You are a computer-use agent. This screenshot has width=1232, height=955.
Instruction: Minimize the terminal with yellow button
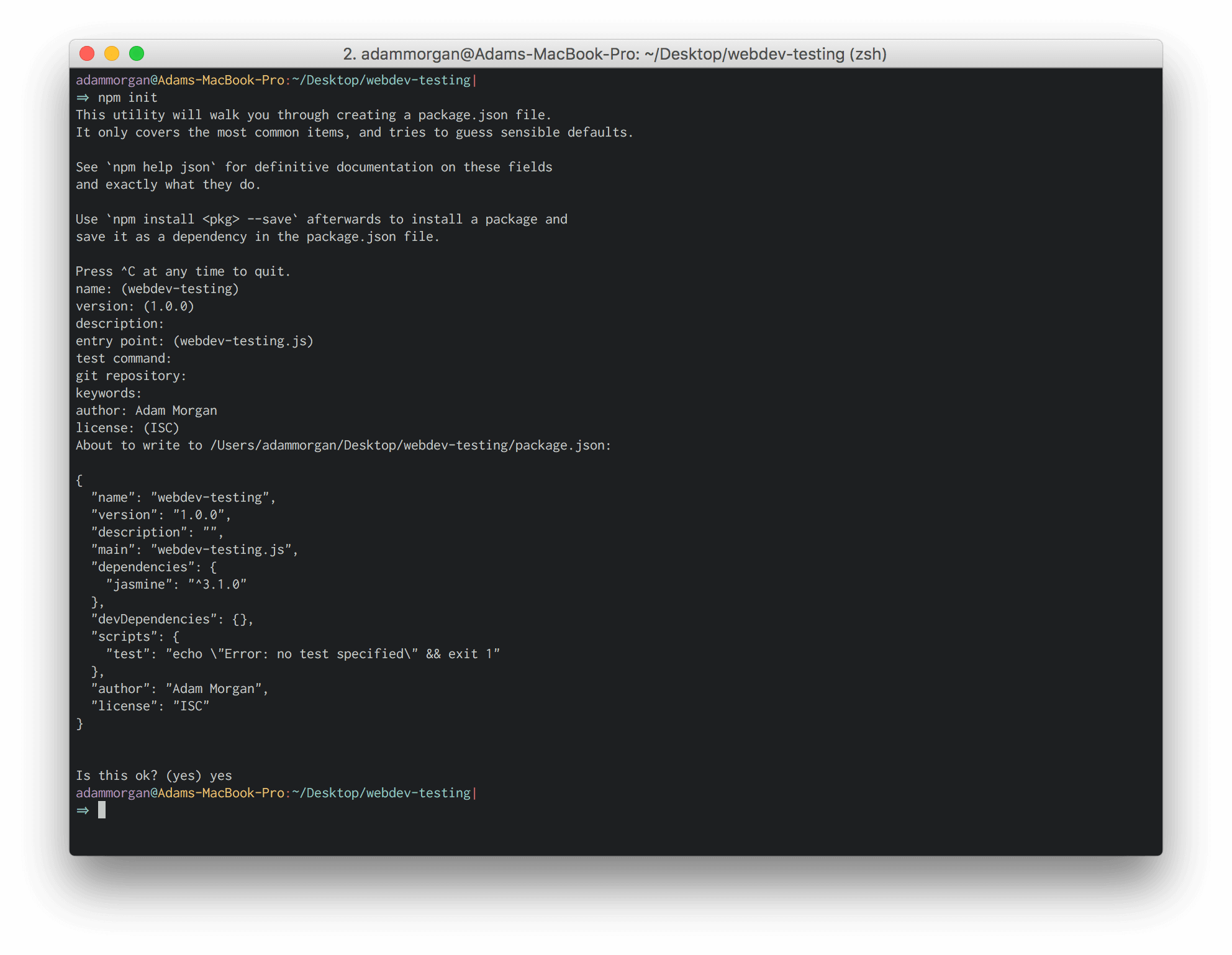coord(112,54)
